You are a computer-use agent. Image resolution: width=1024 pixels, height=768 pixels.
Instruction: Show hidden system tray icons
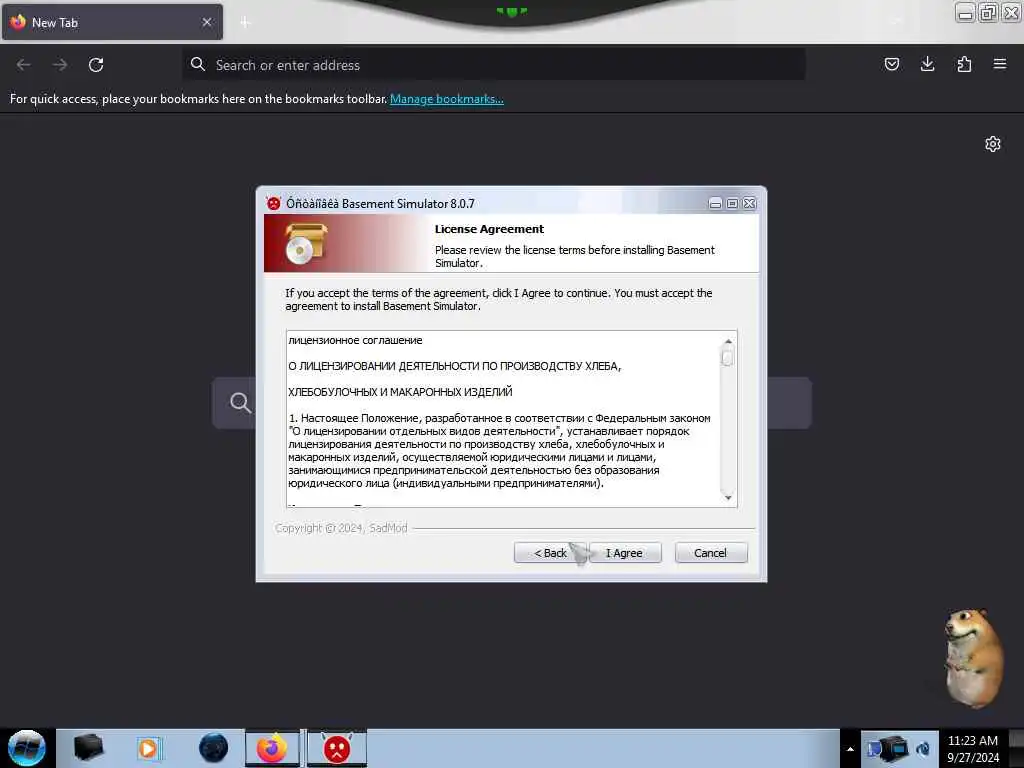click(850, 749)
